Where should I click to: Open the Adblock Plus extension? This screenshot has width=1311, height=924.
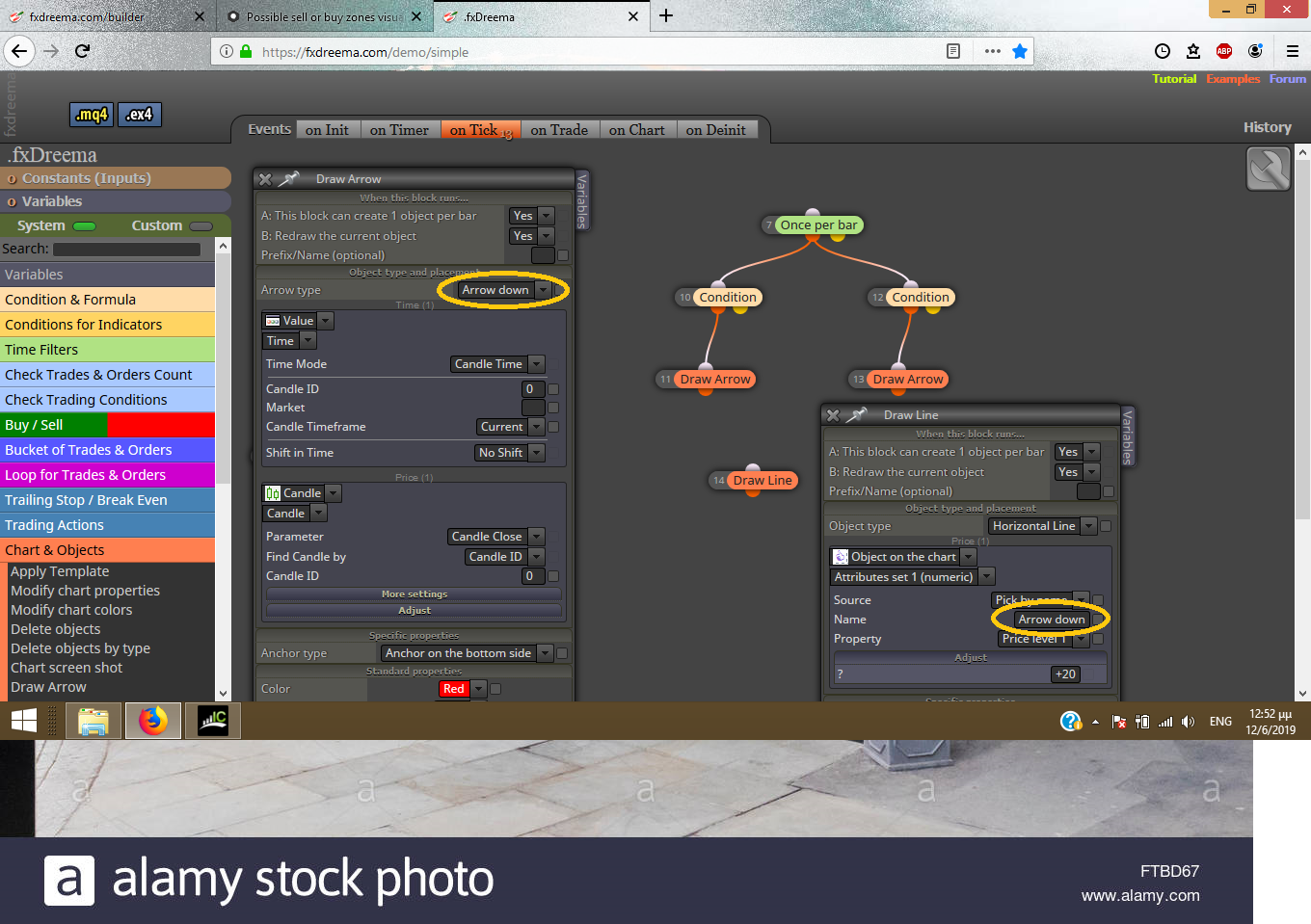(1224, 51)
